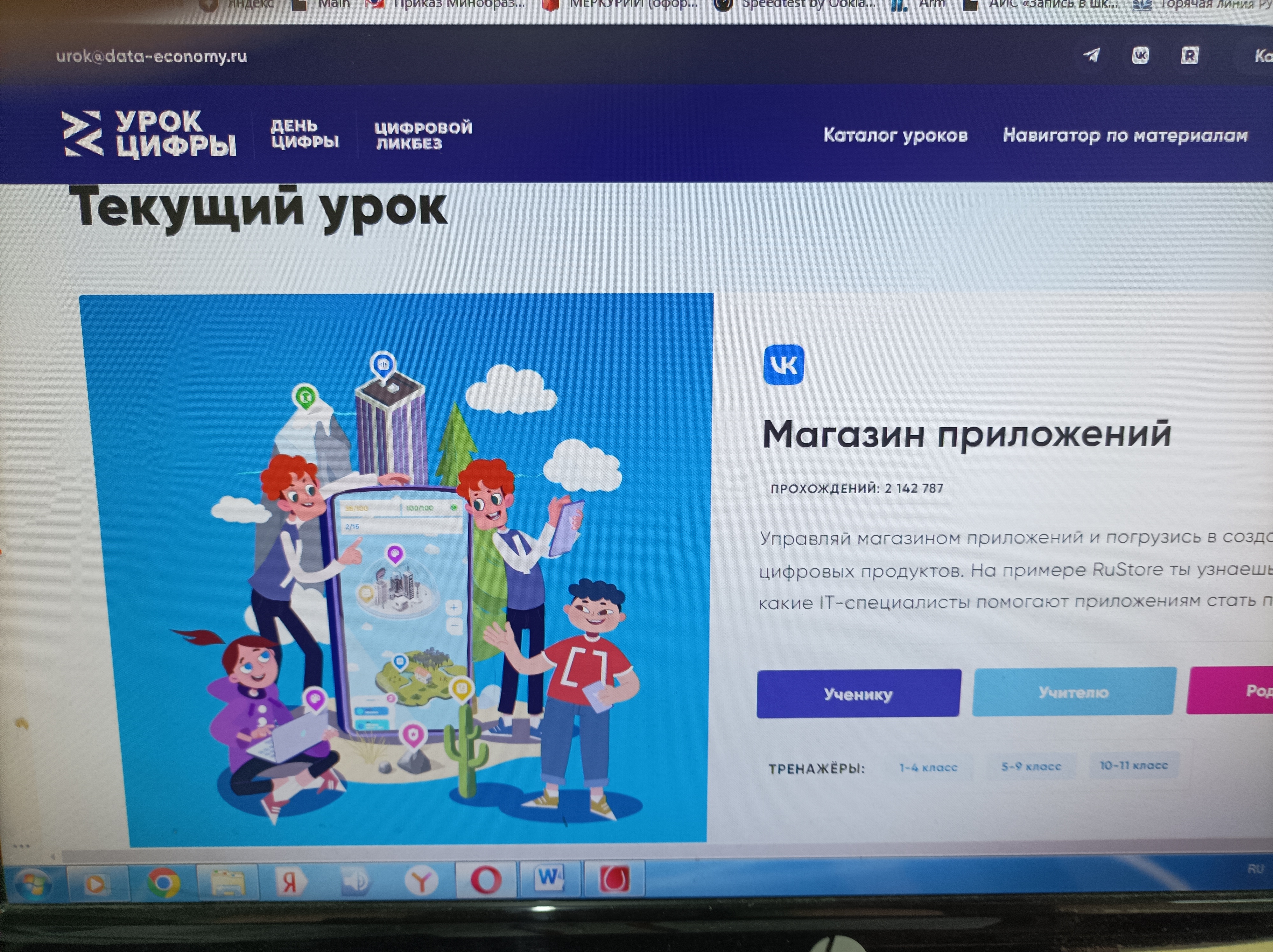
Task: Open Навигатор по материалам
Action: click(x=1125, y=135)
